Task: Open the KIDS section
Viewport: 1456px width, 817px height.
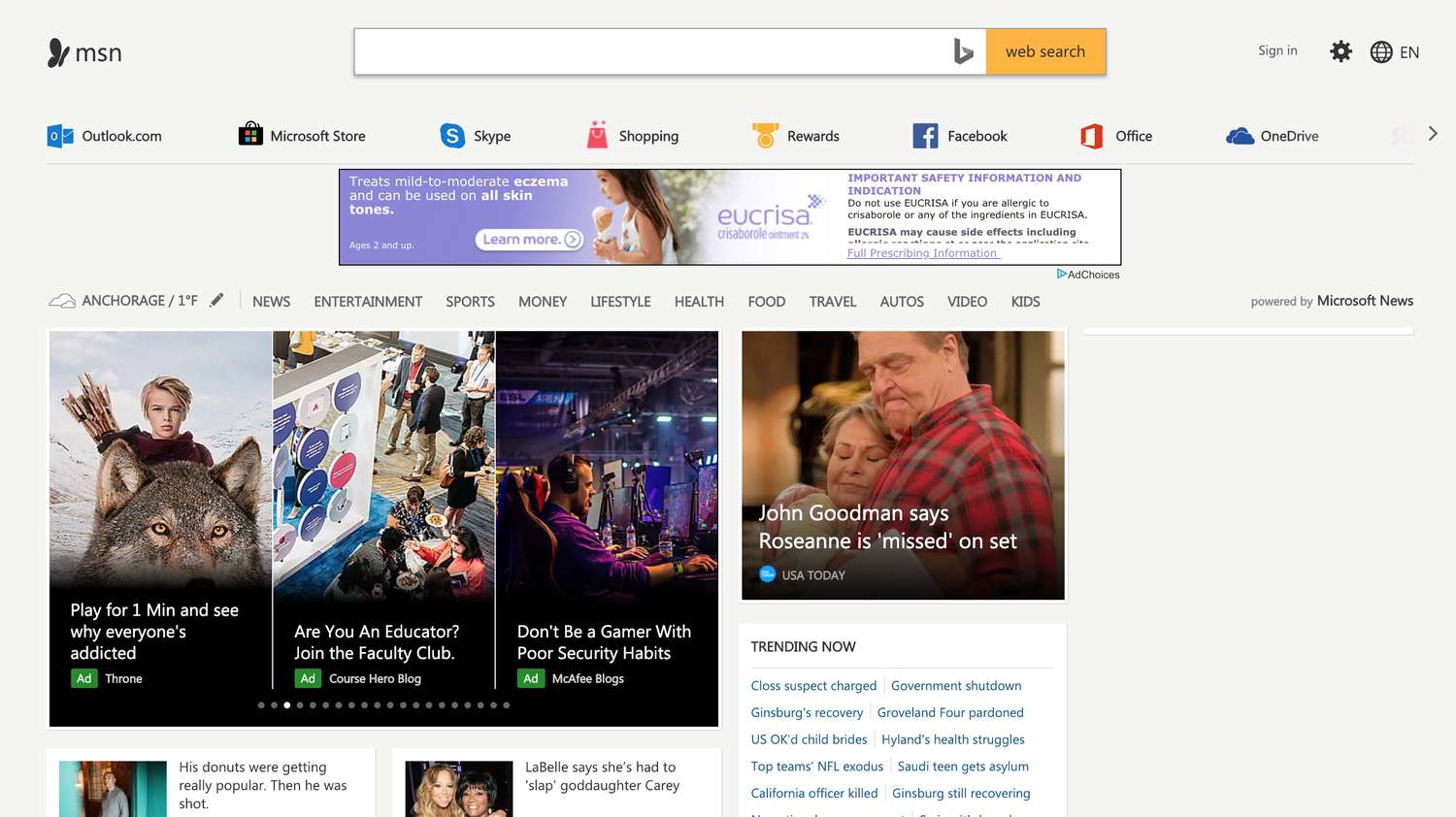Action: pyautogui.click(x=1025, y=302)
